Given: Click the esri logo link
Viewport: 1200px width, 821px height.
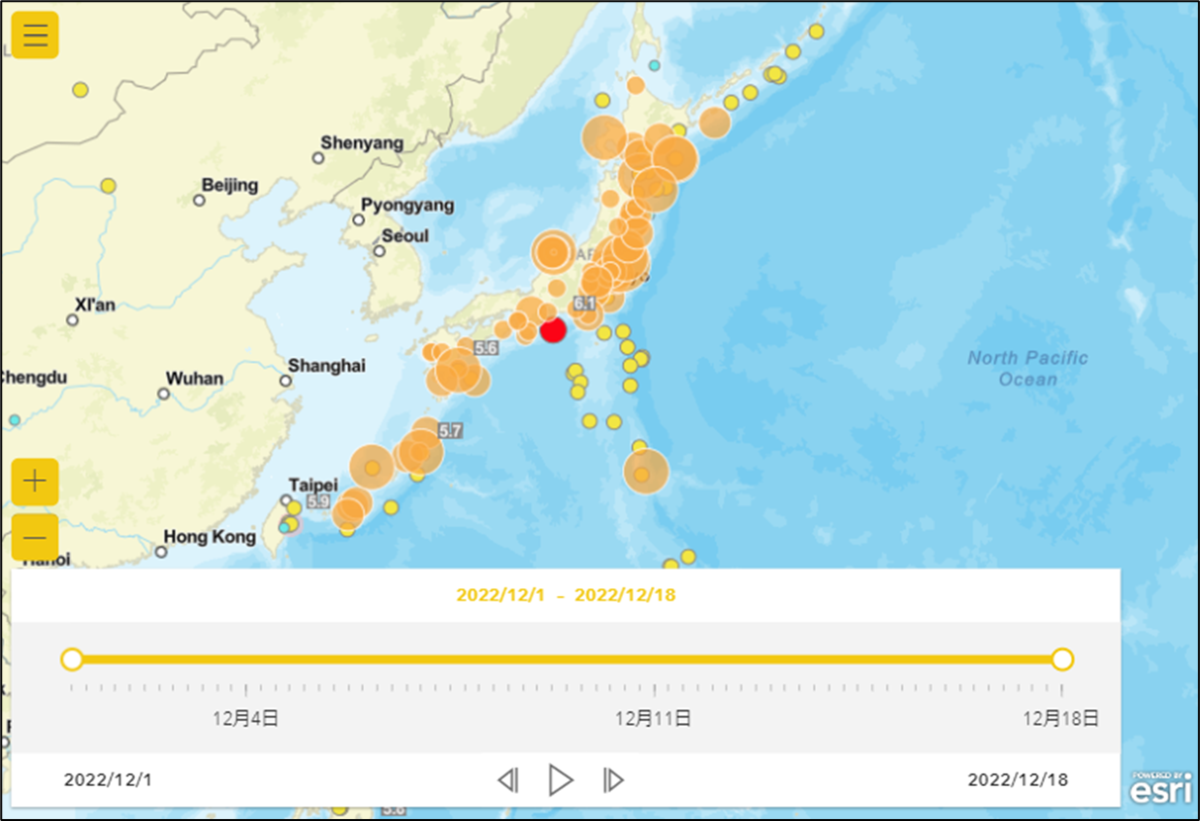Looking at the screenshot, I should 1160,787.
